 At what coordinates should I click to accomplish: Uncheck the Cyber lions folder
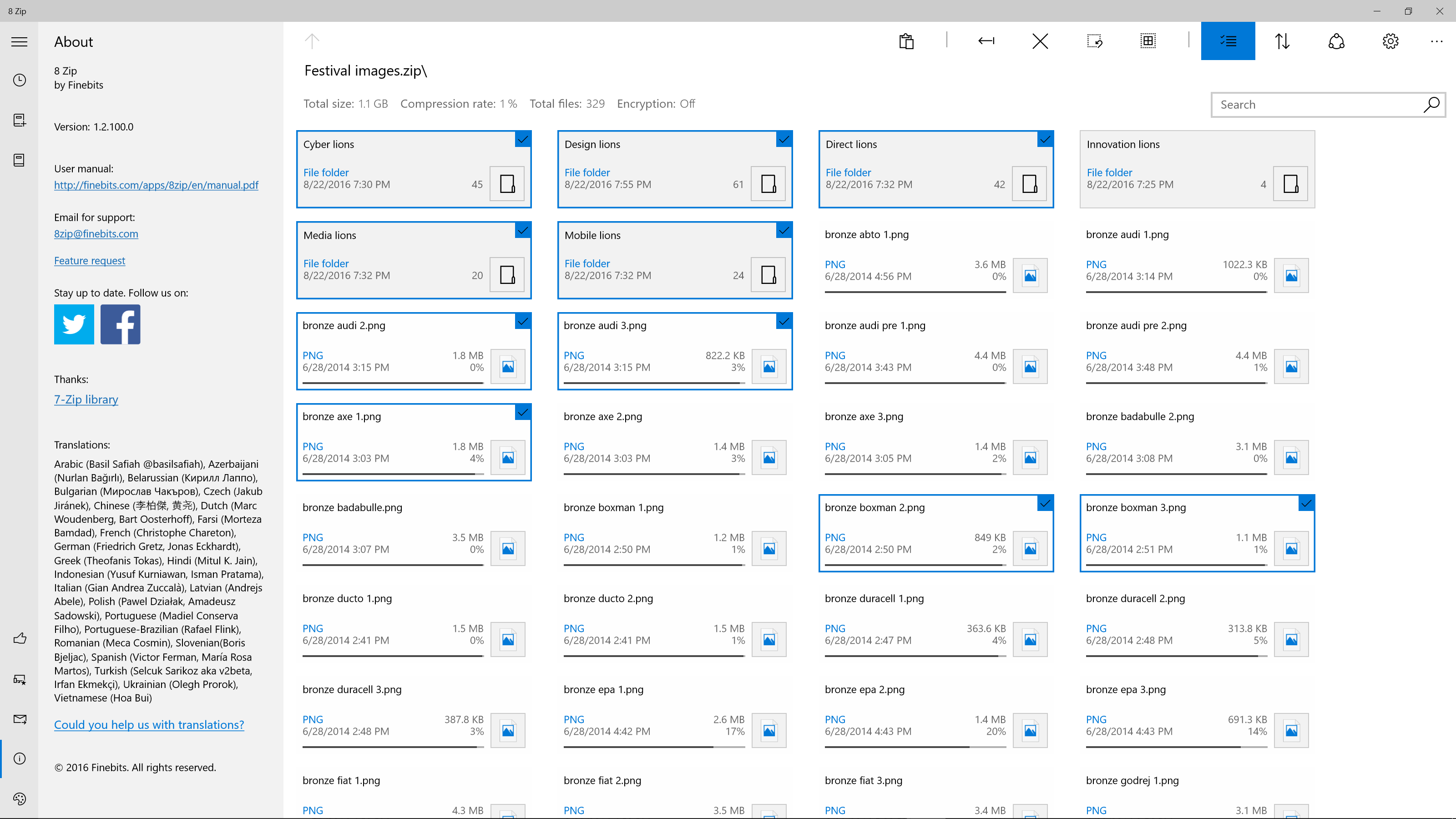pyautogui.click(x=523, y=140)
